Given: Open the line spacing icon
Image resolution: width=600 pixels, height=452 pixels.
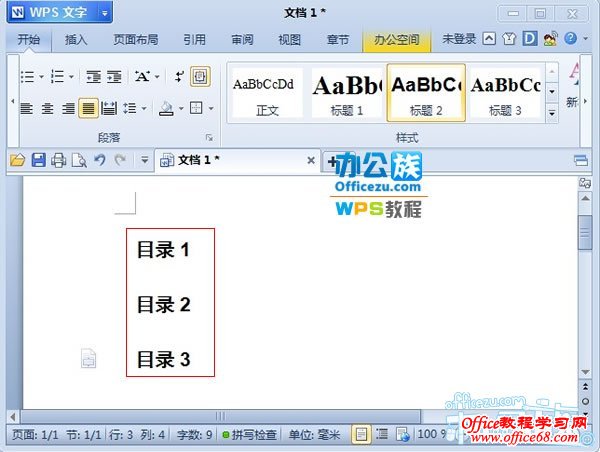Looking at the screenshot, I should click(130, 108).
